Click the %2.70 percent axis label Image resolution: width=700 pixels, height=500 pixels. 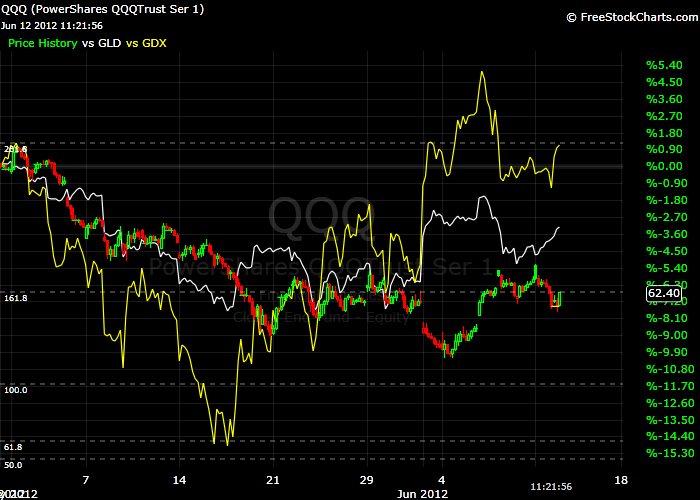[x=664, y=116]
